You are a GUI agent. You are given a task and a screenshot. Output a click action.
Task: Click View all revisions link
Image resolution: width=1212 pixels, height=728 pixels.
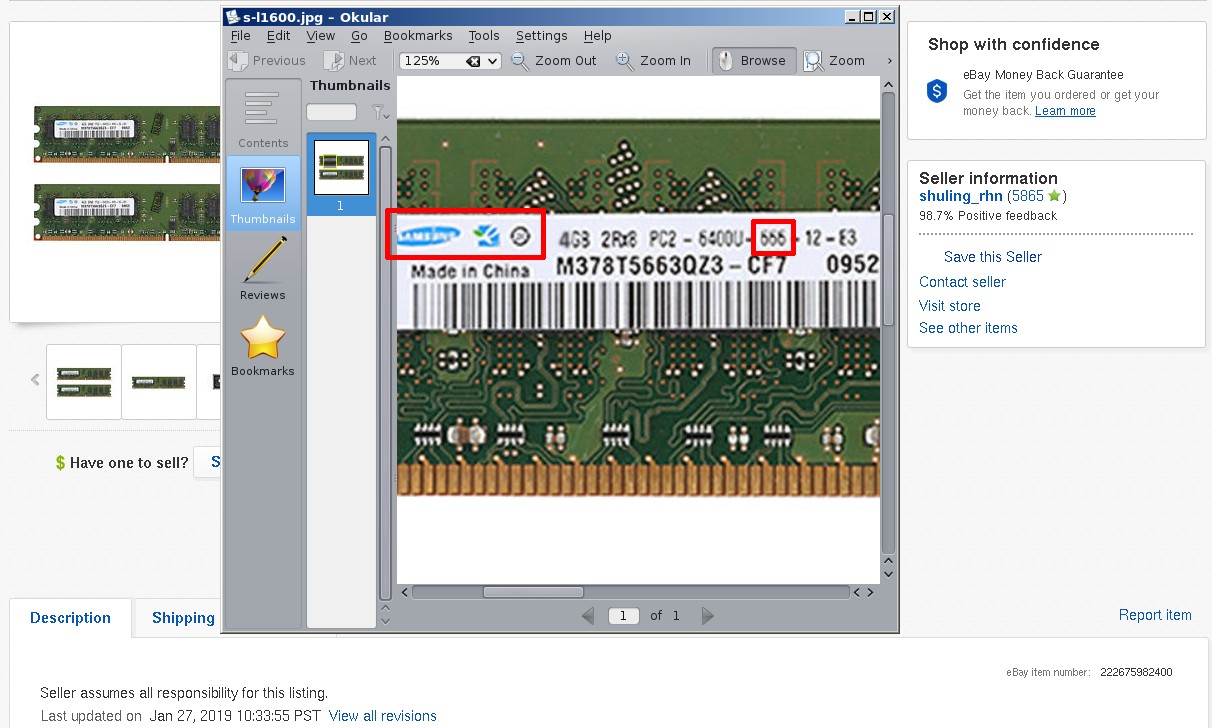pyautogui.click(x=383, y=716)
